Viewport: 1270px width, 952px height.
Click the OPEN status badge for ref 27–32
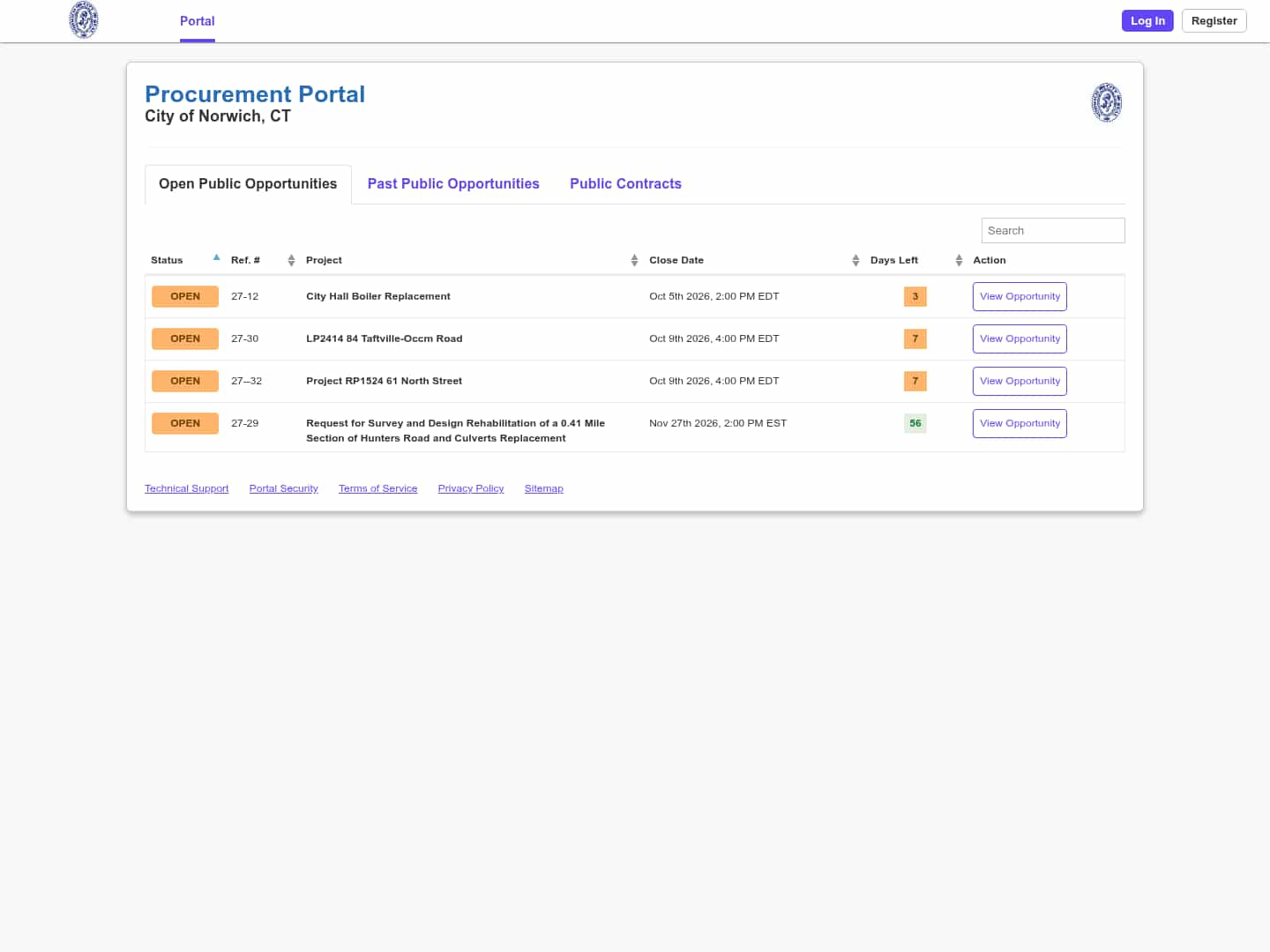click(x=185, y=382)
